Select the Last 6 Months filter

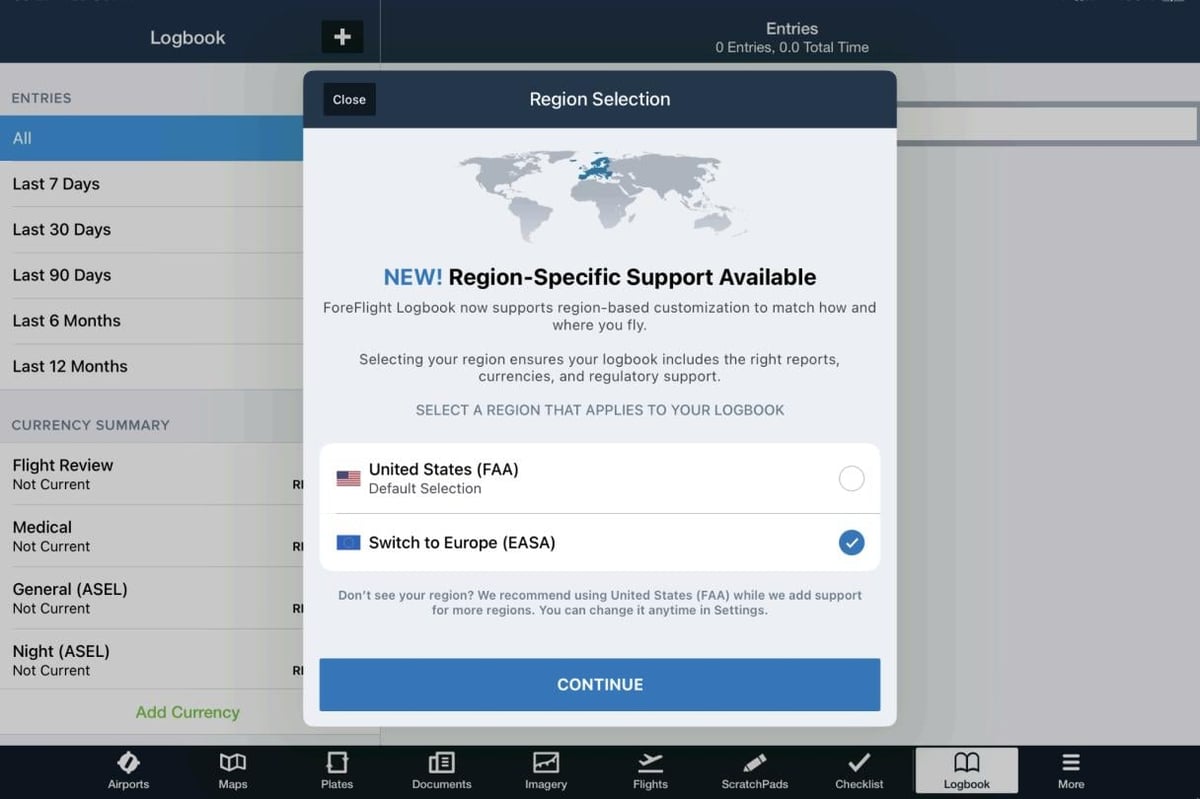tap(150, 321)
